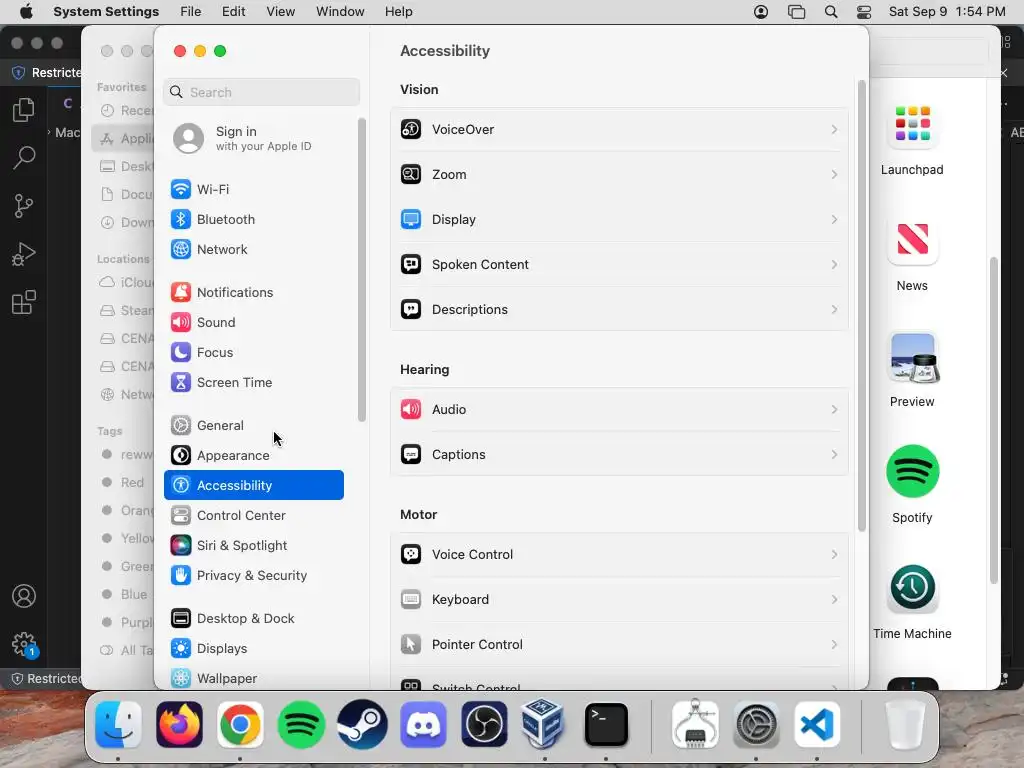Open Control Center in the menu bar
This screenshot has width=1024, height=768.
point(864,12)
